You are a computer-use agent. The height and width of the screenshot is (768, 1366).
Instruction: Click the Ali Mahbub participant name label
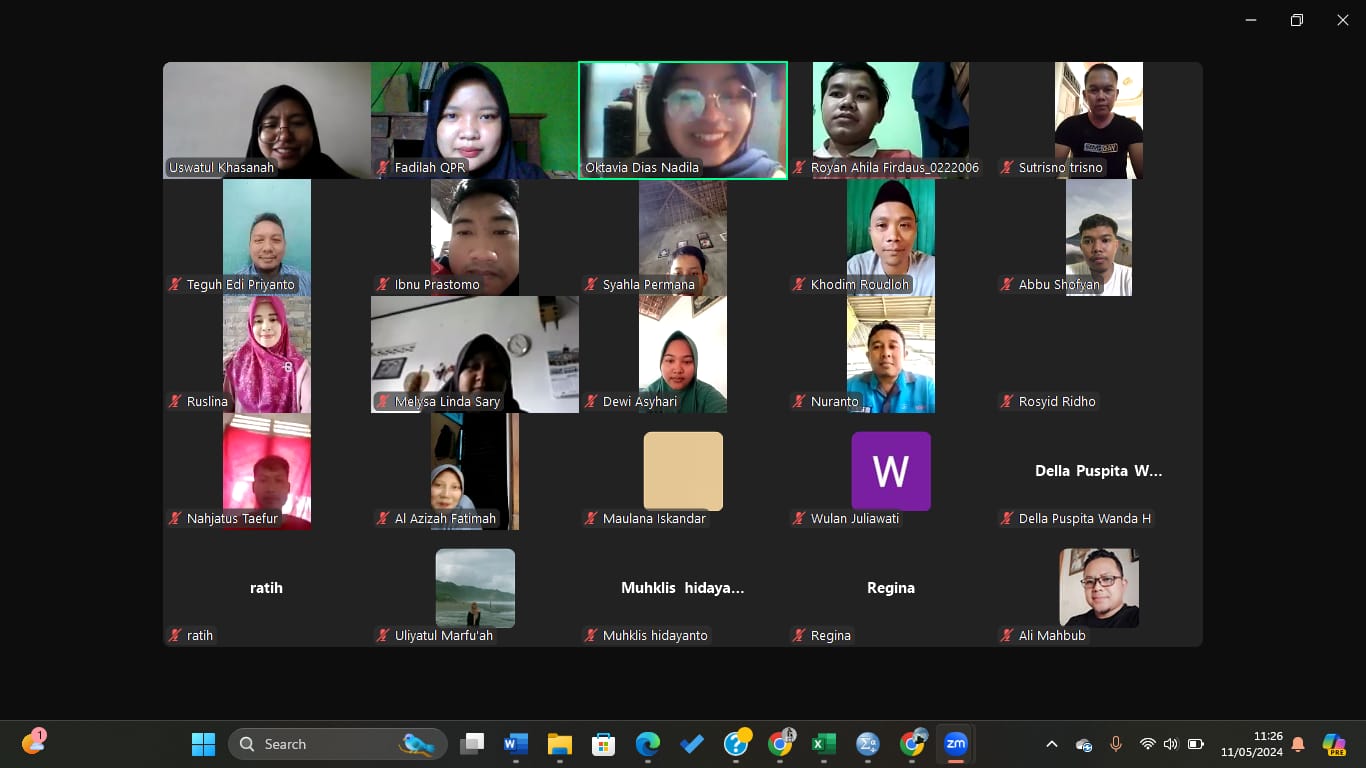(1051, 635)
